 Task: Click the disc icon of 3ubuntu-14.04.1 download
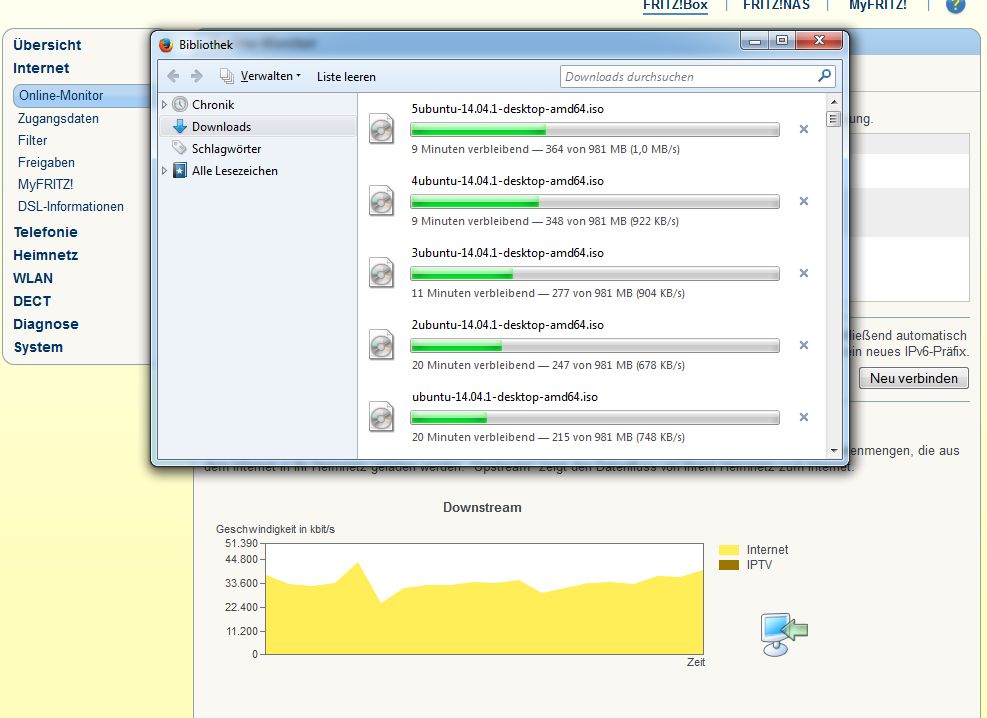click(381, 272)
